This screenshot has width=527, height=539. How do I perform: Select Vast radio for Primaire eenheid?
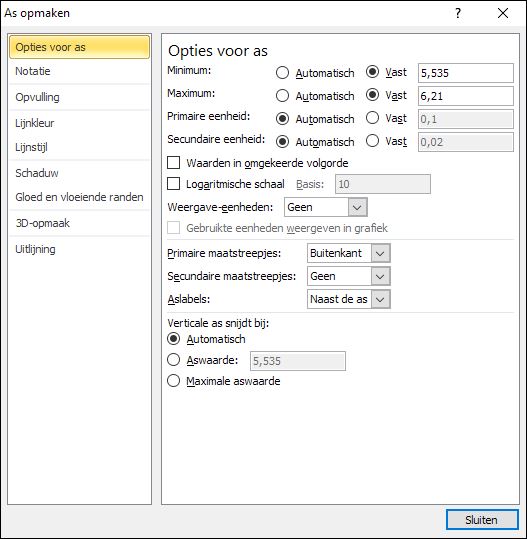(372, 118)
